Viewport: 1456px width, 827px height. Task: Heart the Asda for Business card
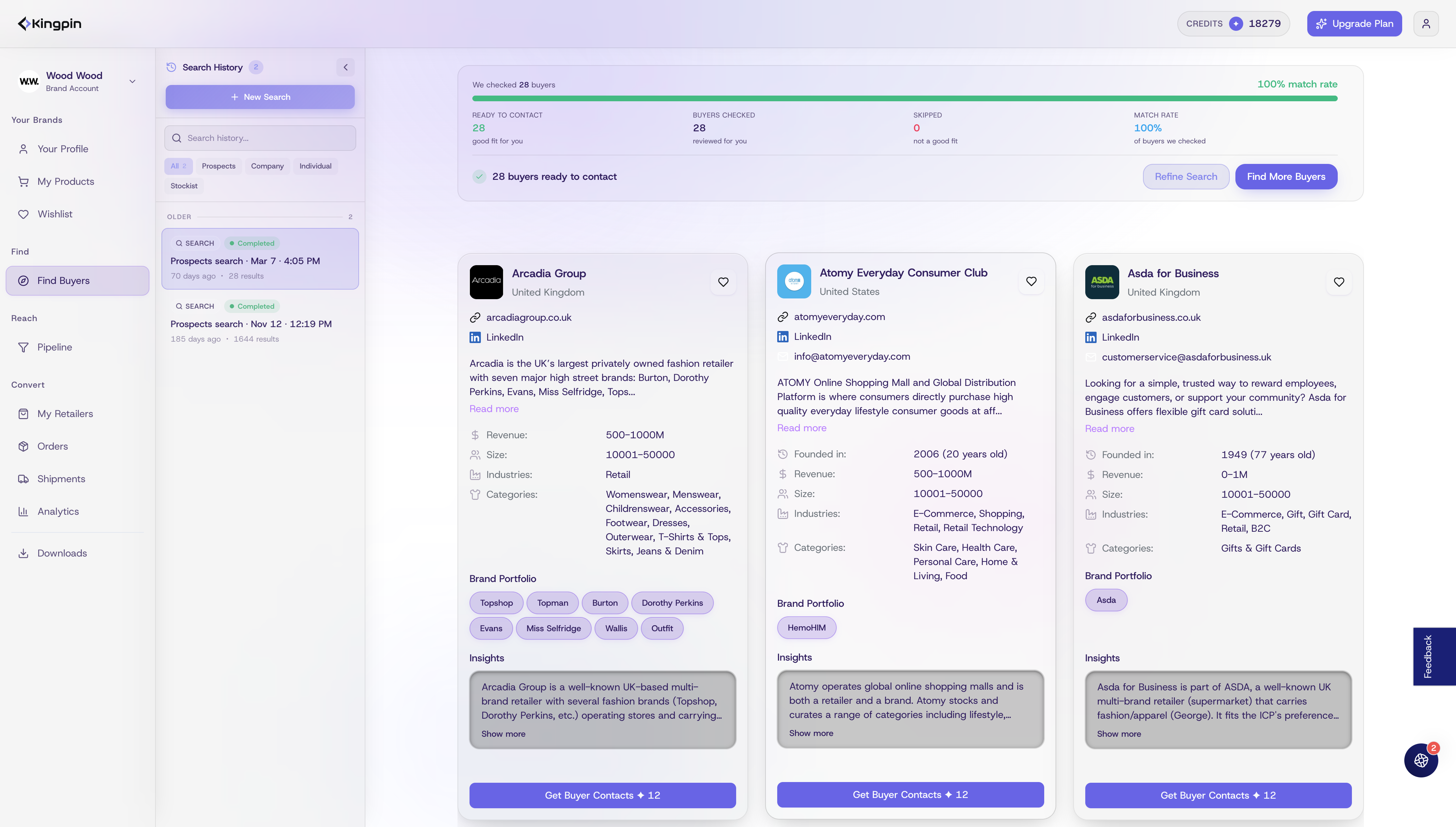pos(1339,282)
